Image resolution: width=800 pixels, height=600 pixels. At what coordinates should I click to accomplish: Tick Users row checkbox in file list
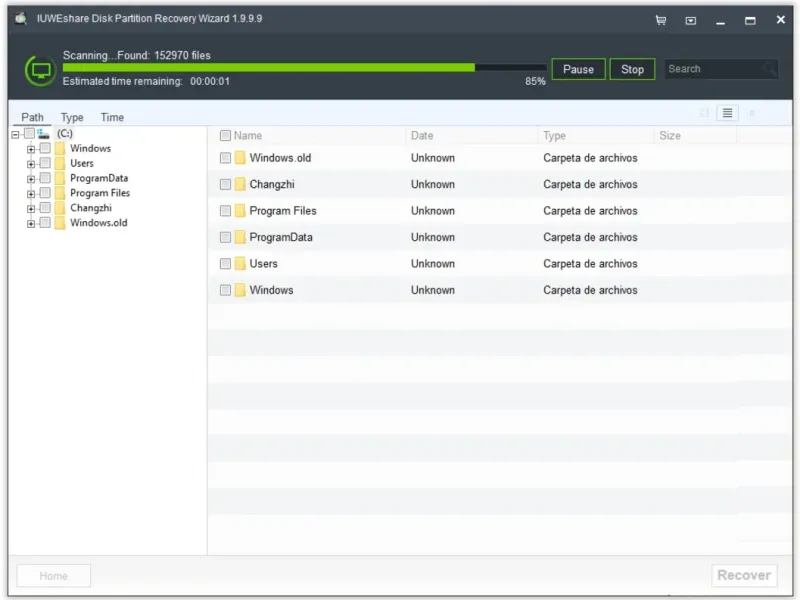[225, 264]
